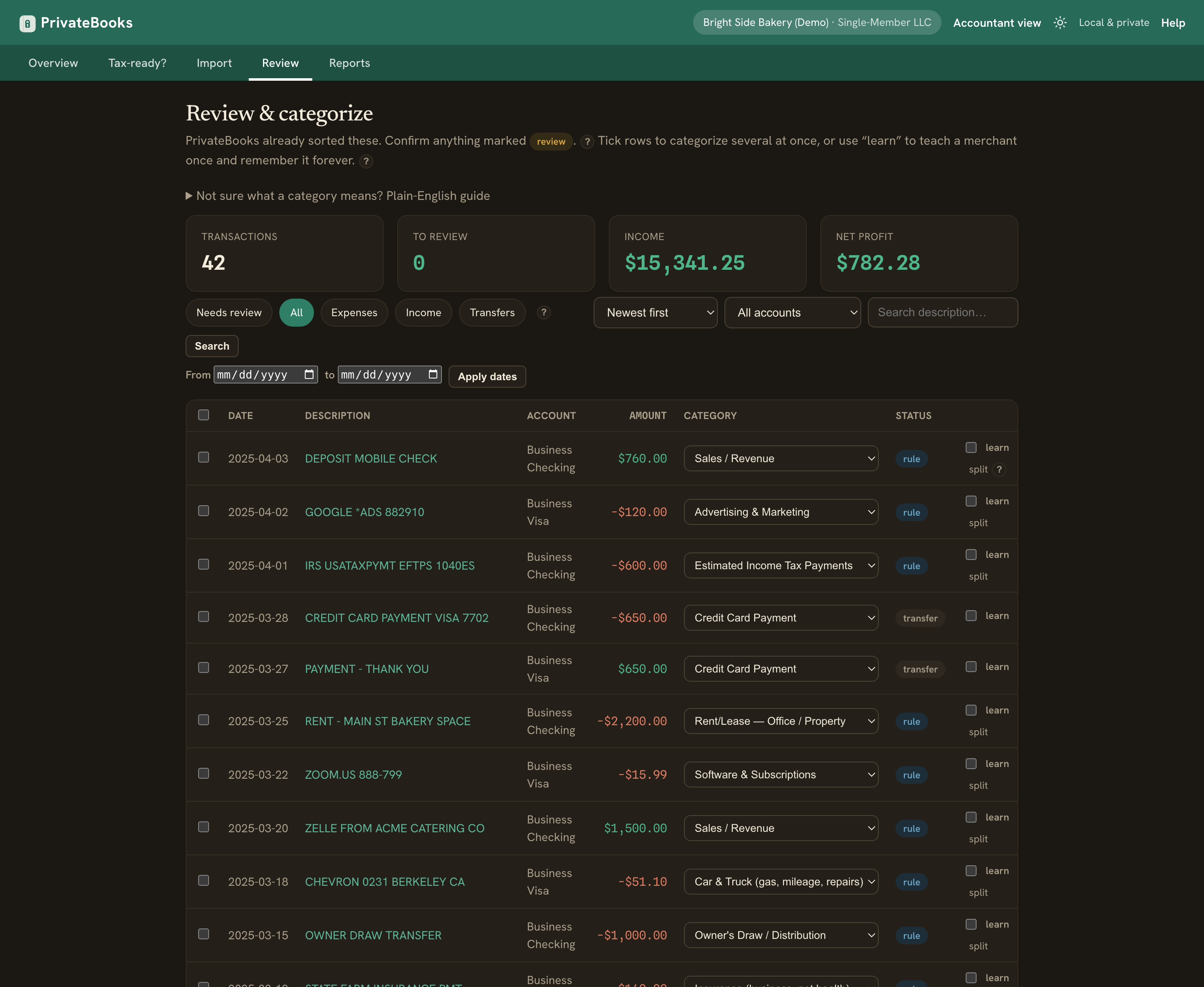Viewport: 1204px width, 987px height.
Task: Tick the learn checkbox for CHEVRON 0231
Action: click(x=971, y=871)
